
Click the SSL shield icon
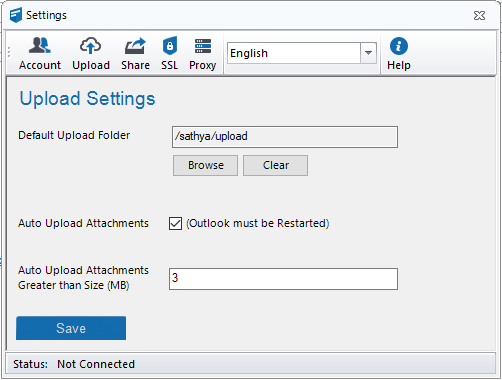[170, 46]
